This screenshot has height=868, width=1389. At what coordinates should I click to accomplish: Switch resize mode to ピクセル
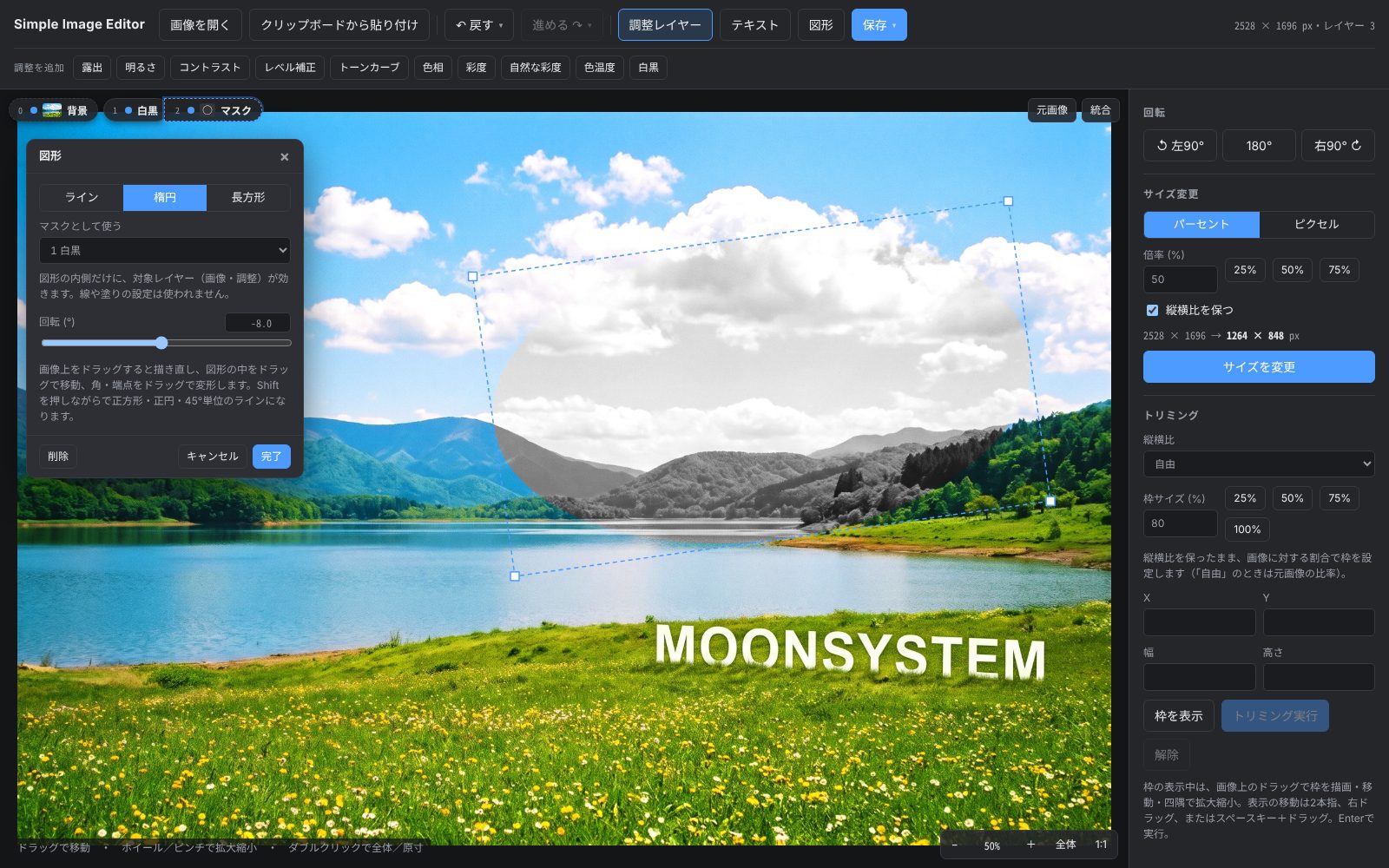(1316, 224)
